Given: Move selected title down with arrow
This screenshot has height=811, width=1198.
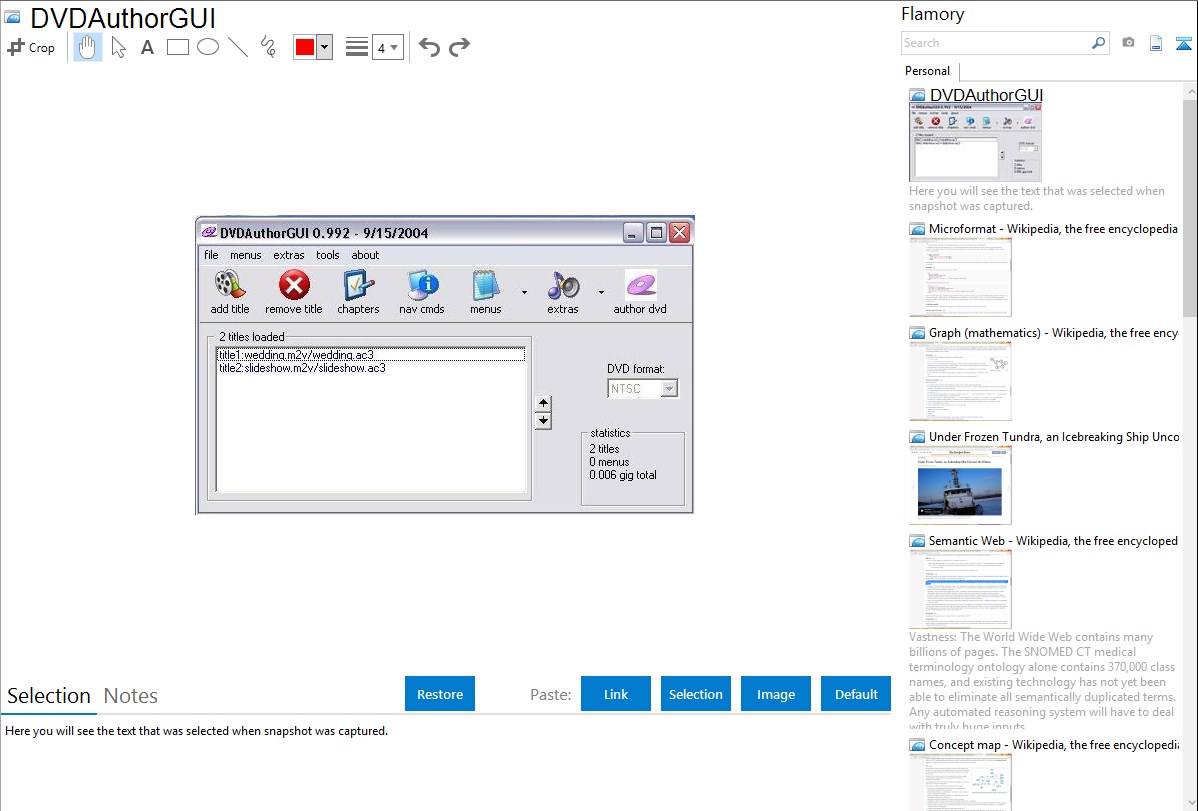Looking at the screenshot, I should (543, 420).
